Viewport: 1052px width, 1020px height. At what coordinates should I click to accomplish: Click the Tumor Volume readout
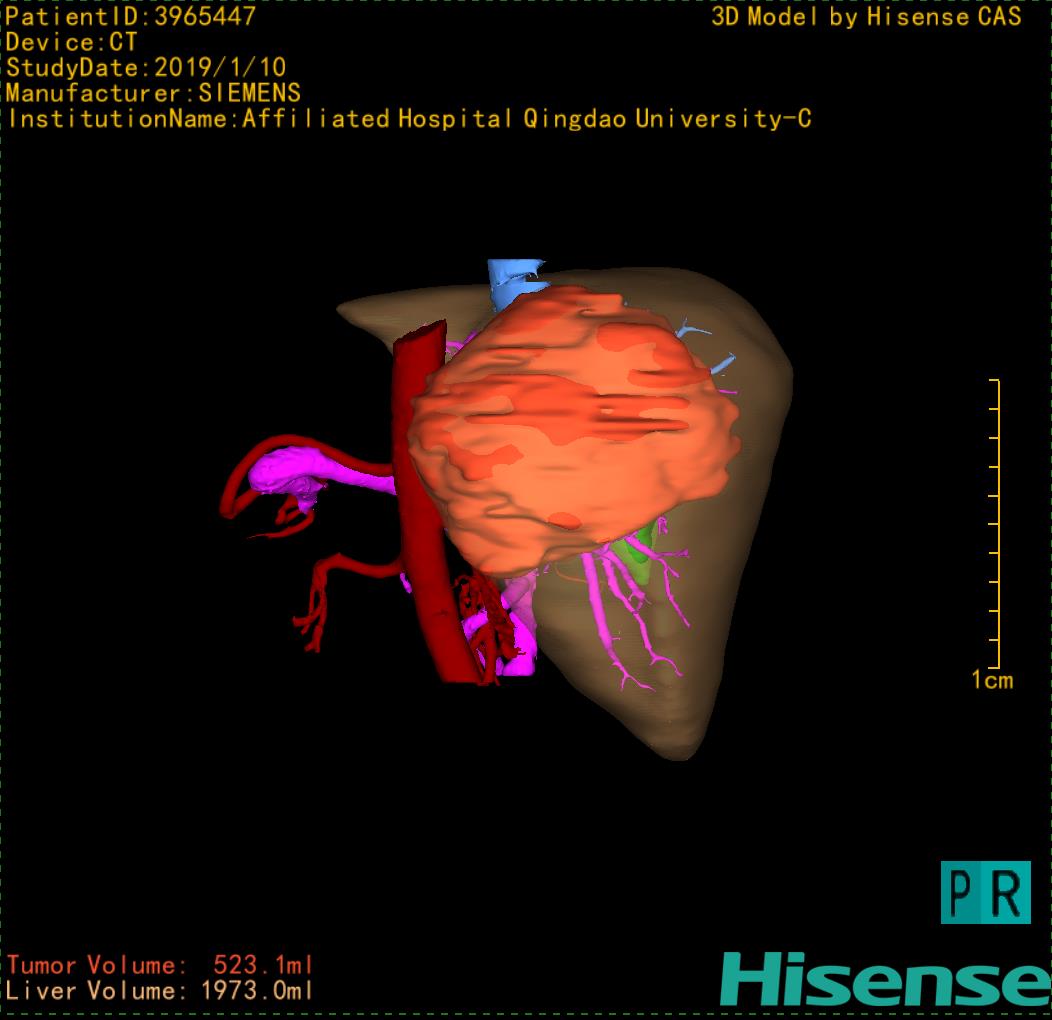(160, 965)
